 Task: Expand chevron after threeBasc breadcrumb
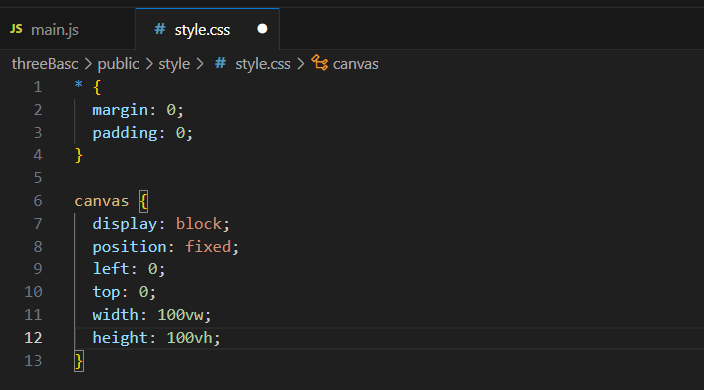(x=88, y=64)
